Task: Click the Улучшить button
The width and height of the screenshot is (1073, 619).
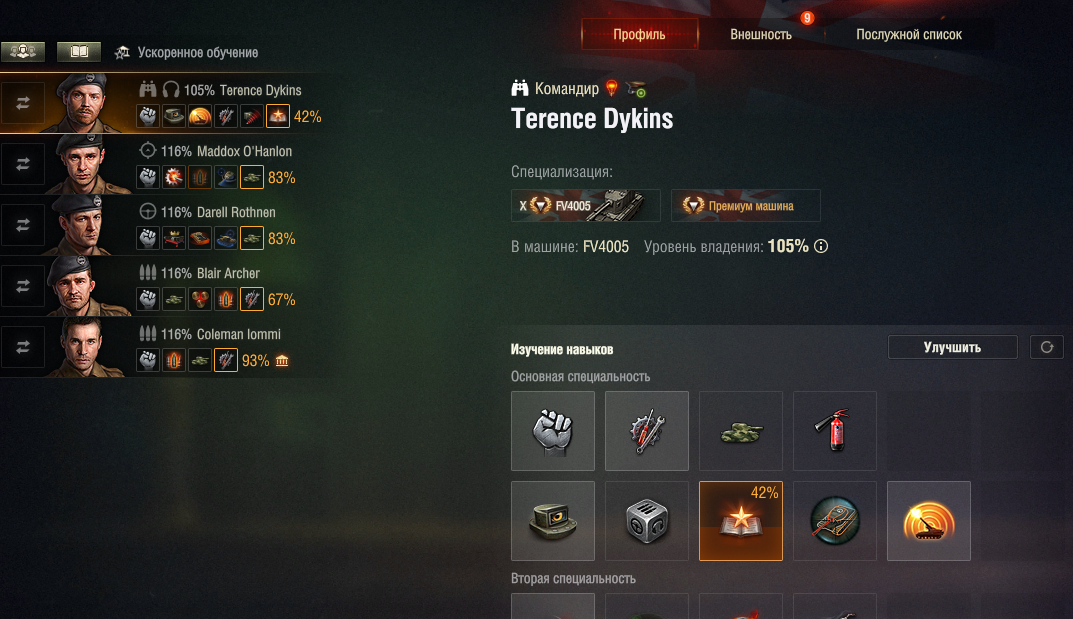Action: pyautogui.click(x=953, y=347)
